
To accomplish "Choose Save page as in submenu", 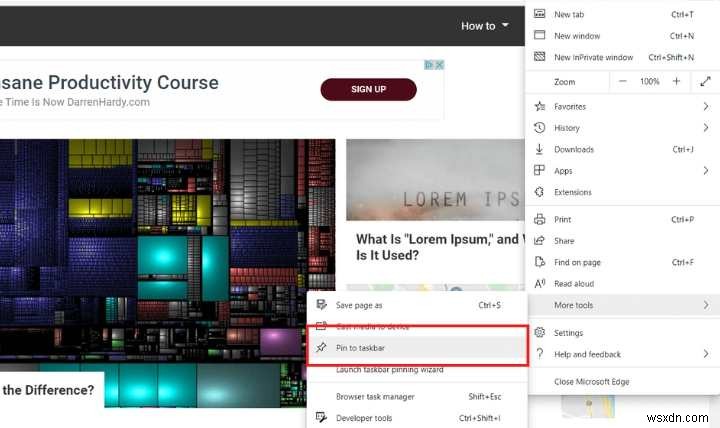I will [x=417, y=305].
